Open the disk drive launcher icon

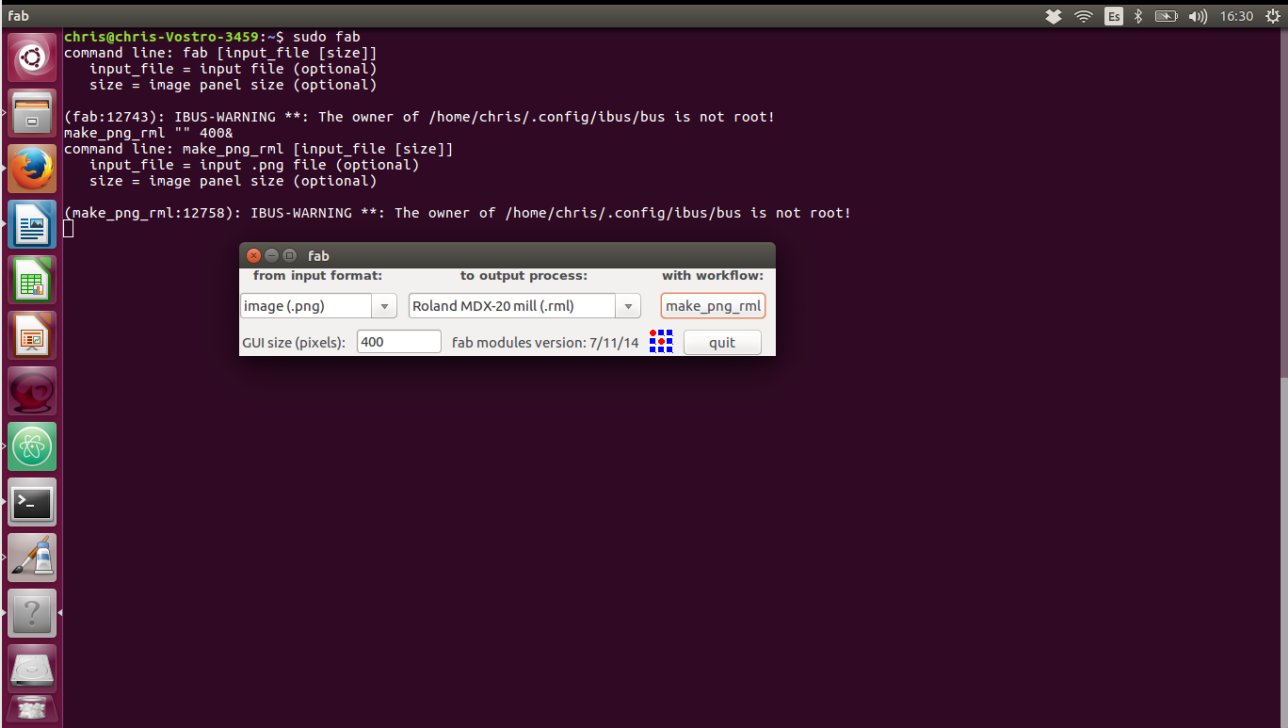pos(32,668)
